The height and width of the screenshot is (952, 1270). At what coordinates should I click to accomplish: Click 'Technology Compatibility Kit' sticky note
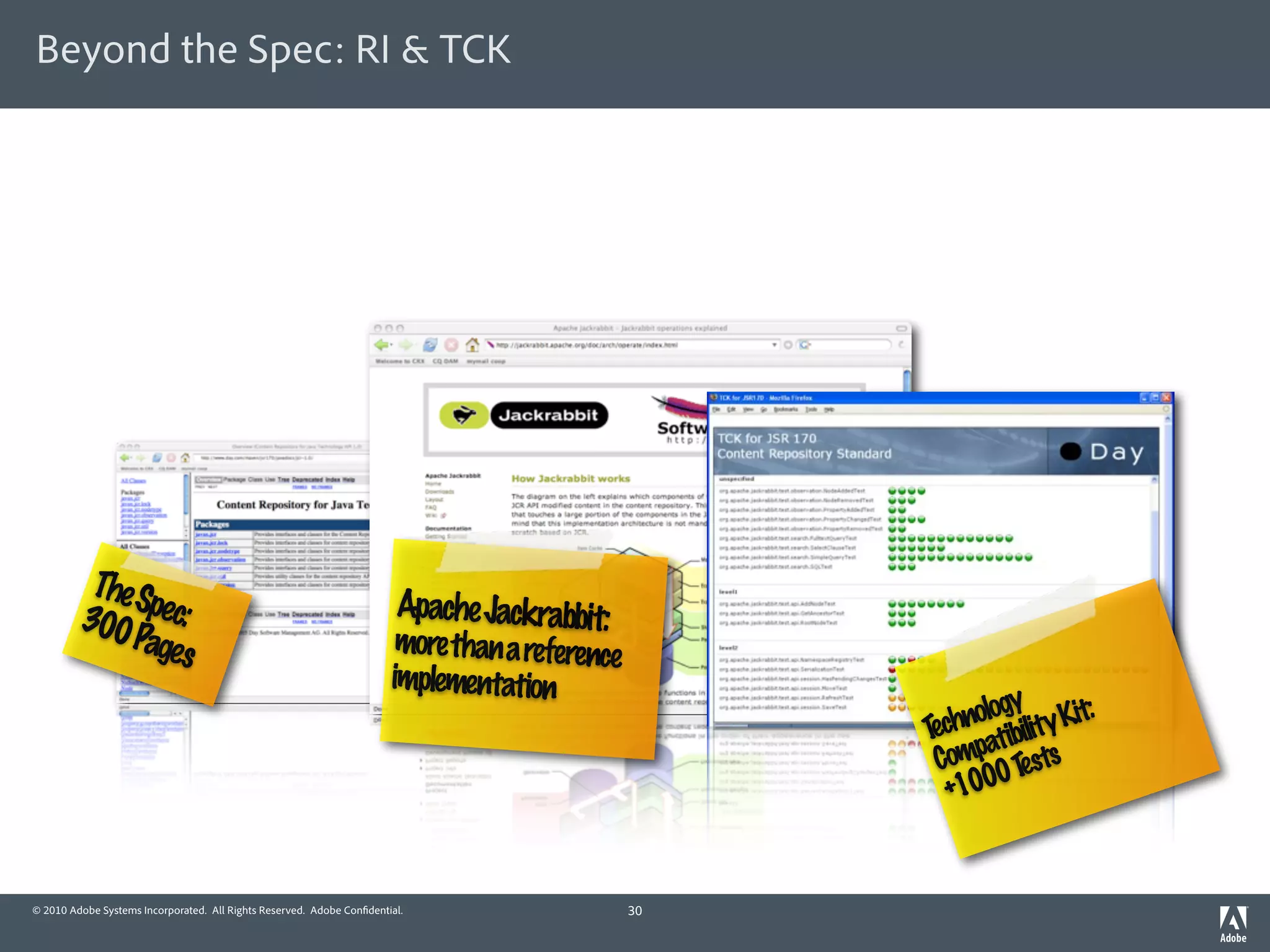[x=1057, y=719]
